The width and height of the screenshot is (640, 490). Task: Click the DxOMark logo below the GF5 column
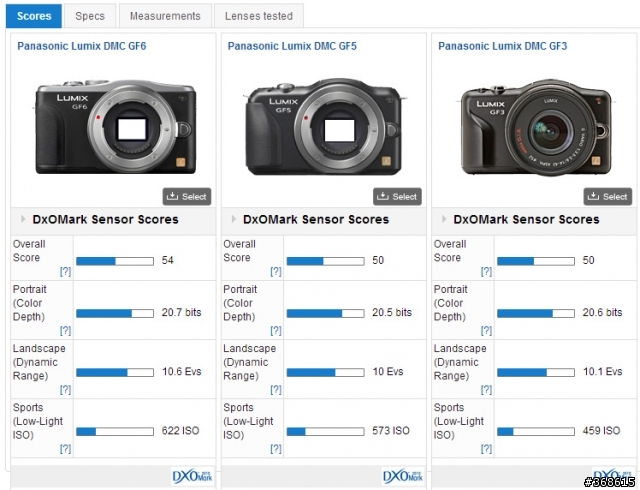(403, 476)
